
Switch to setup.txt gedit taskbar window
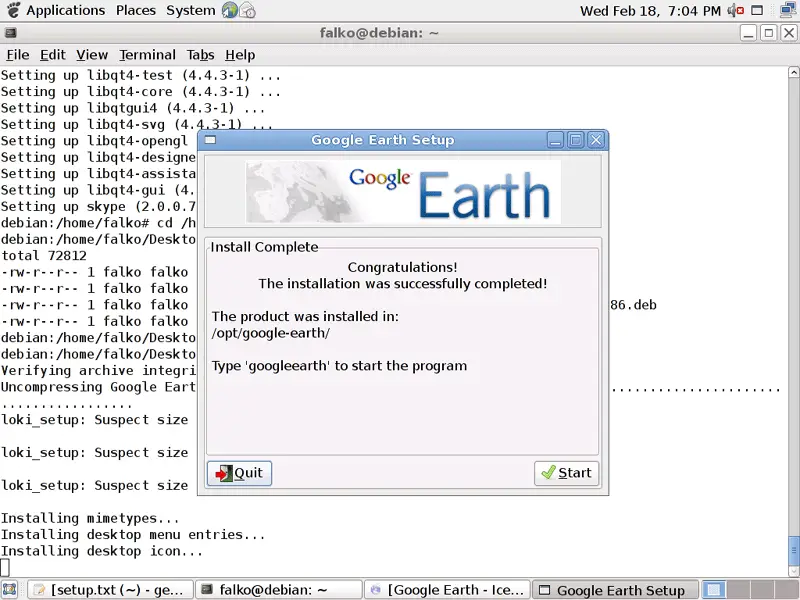pos(110,590)
